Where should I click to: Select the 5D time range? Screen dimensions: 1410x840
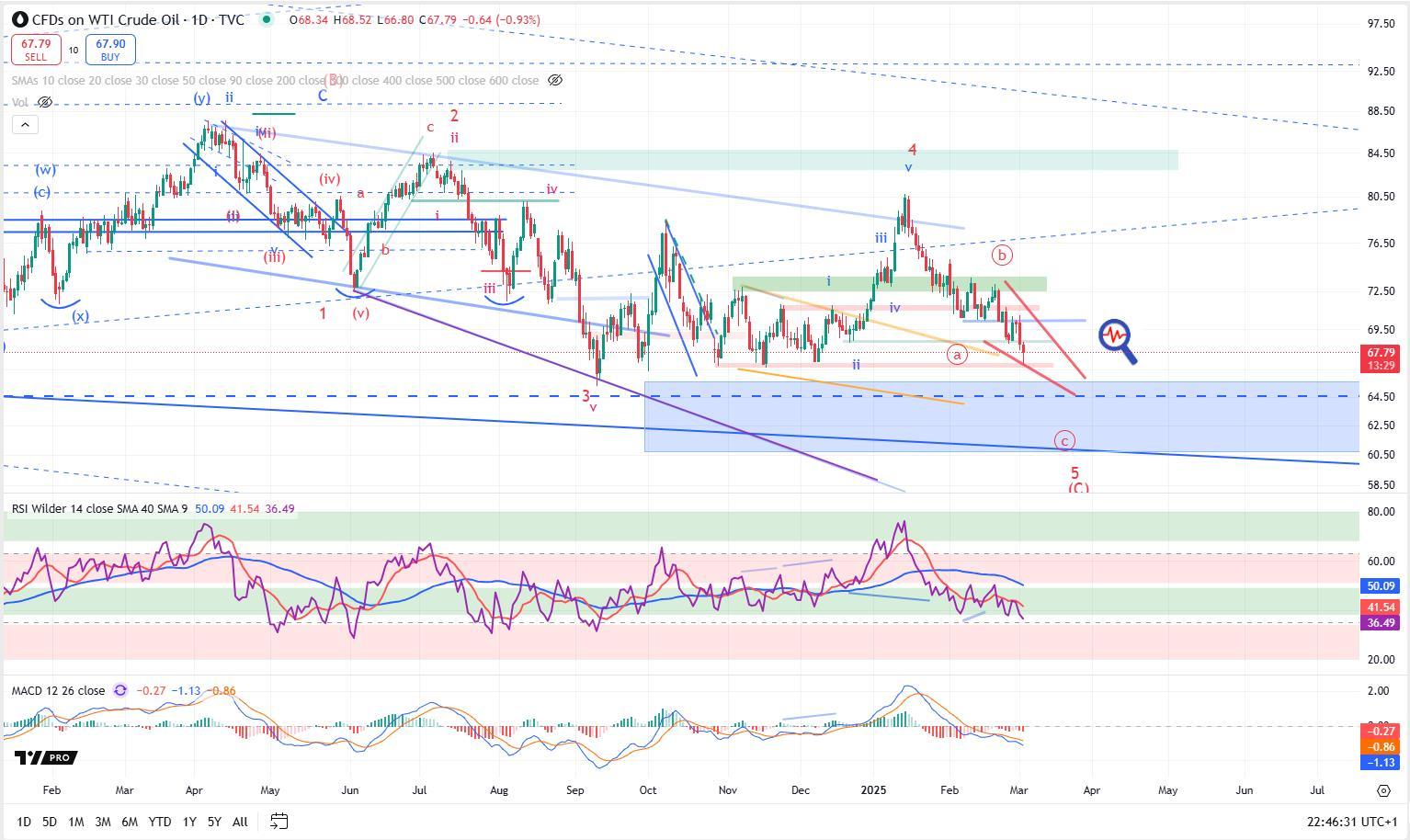50,822
